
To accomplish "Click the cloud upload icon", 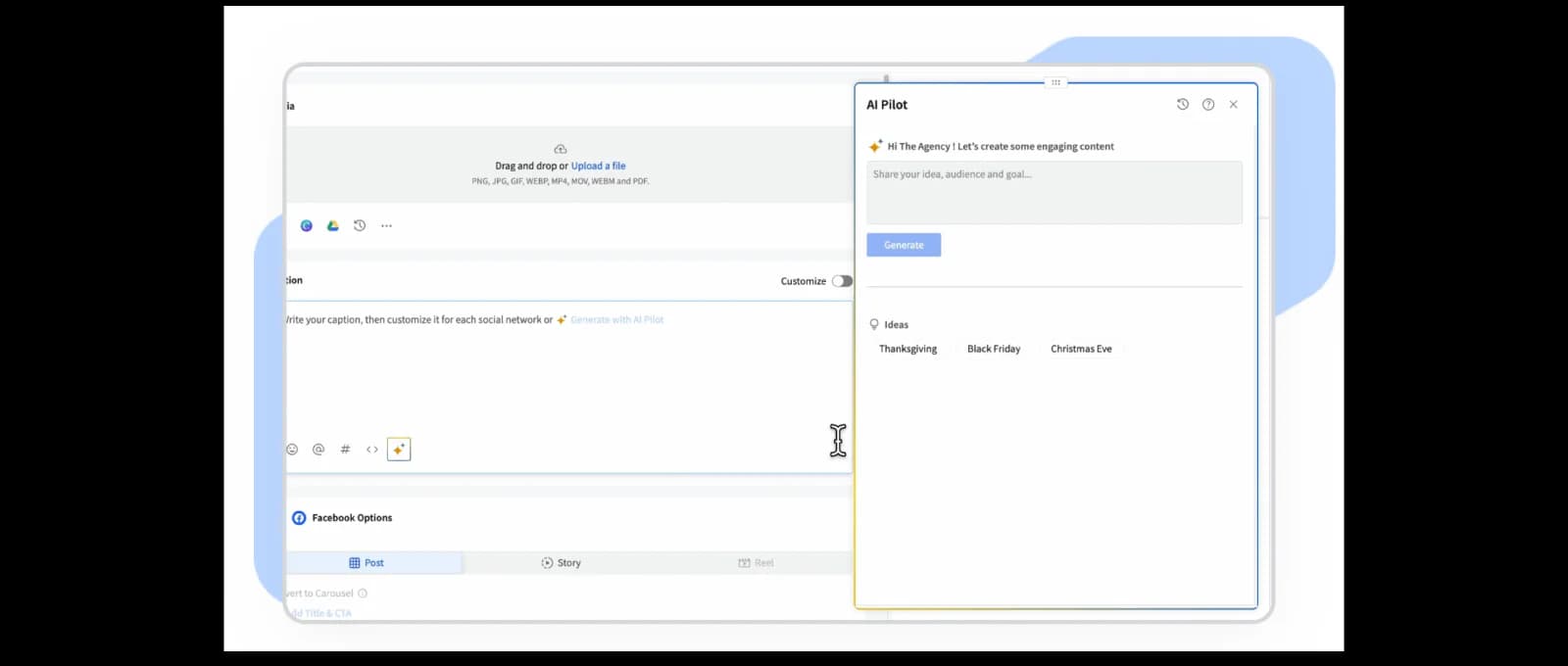I will coord(561,150).
